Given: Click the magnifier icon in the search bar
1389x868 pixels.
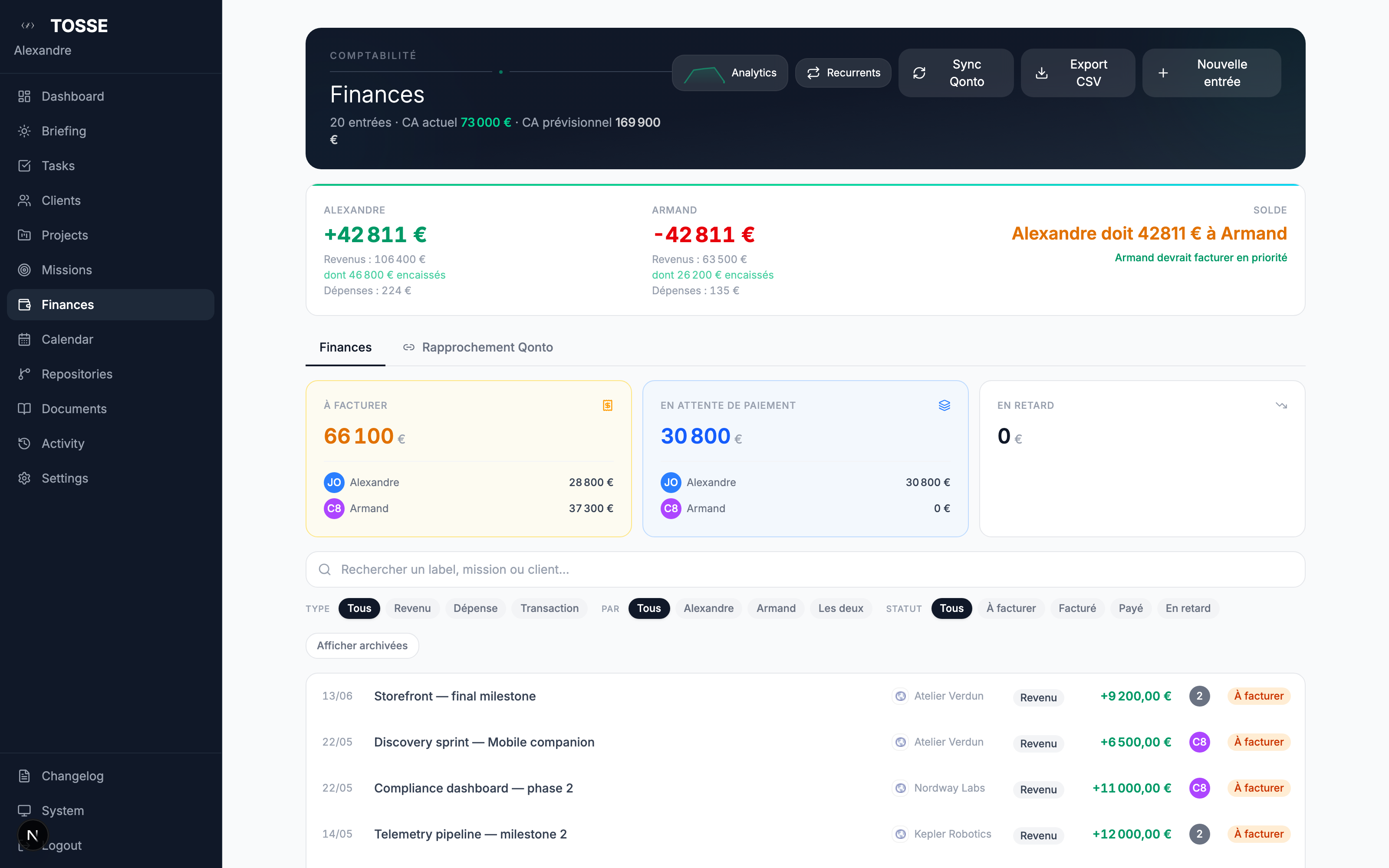Looking at the screenshot, I should click(325, 569).
